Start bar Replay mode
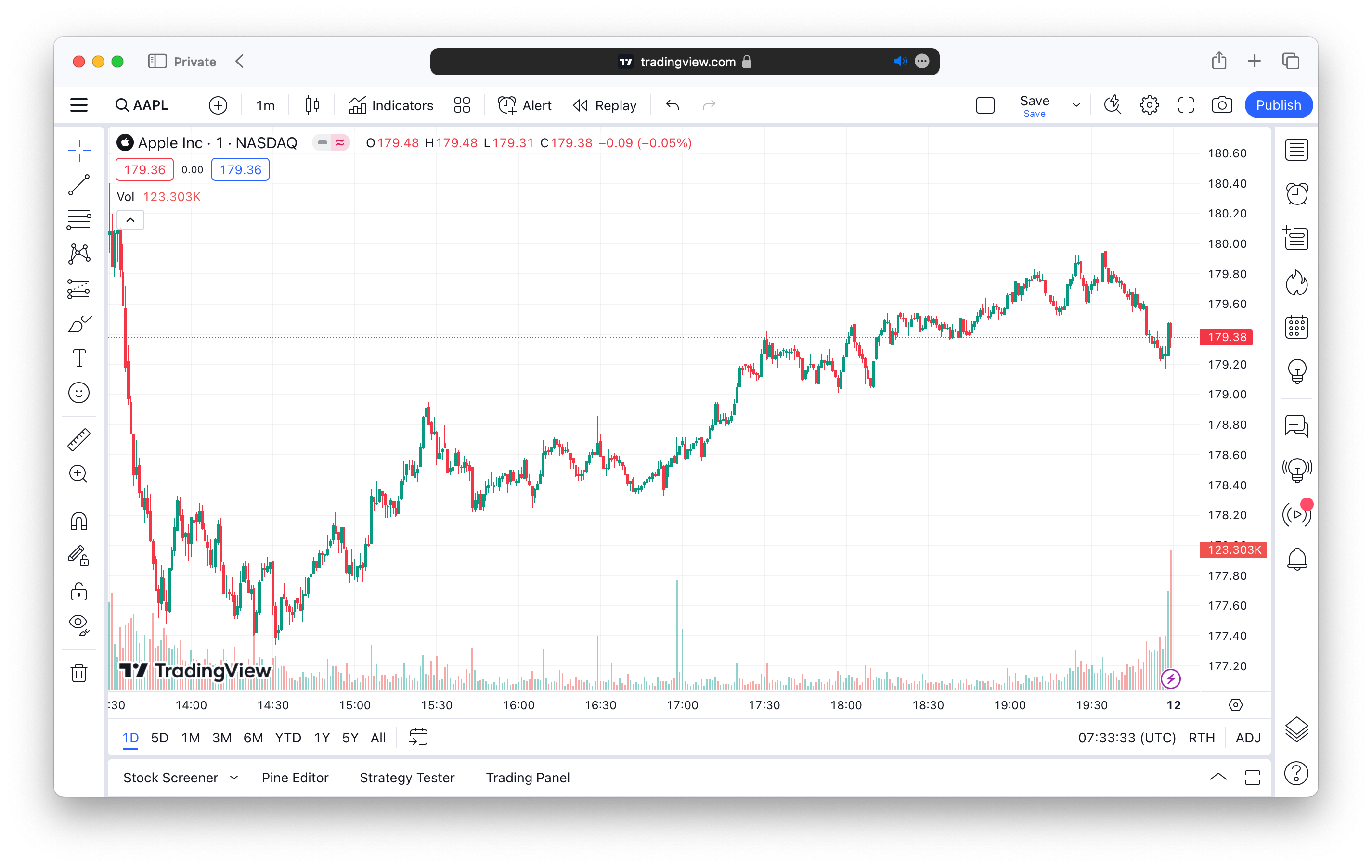 605,105
